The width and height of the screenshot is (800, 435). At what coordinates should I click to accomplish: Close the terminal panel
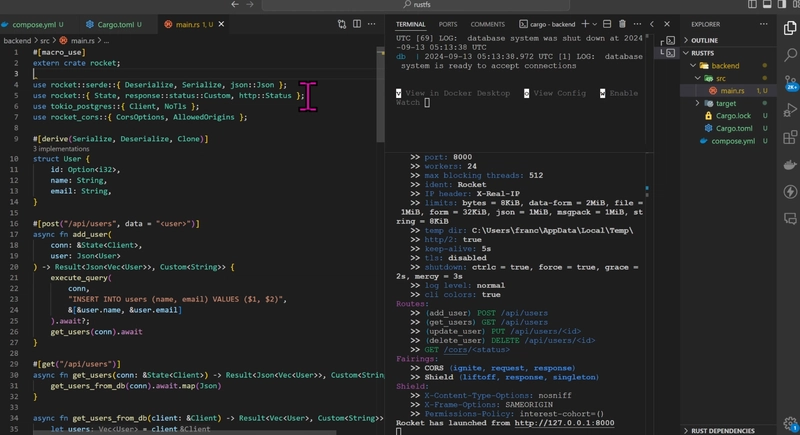[x=667, y=24]
